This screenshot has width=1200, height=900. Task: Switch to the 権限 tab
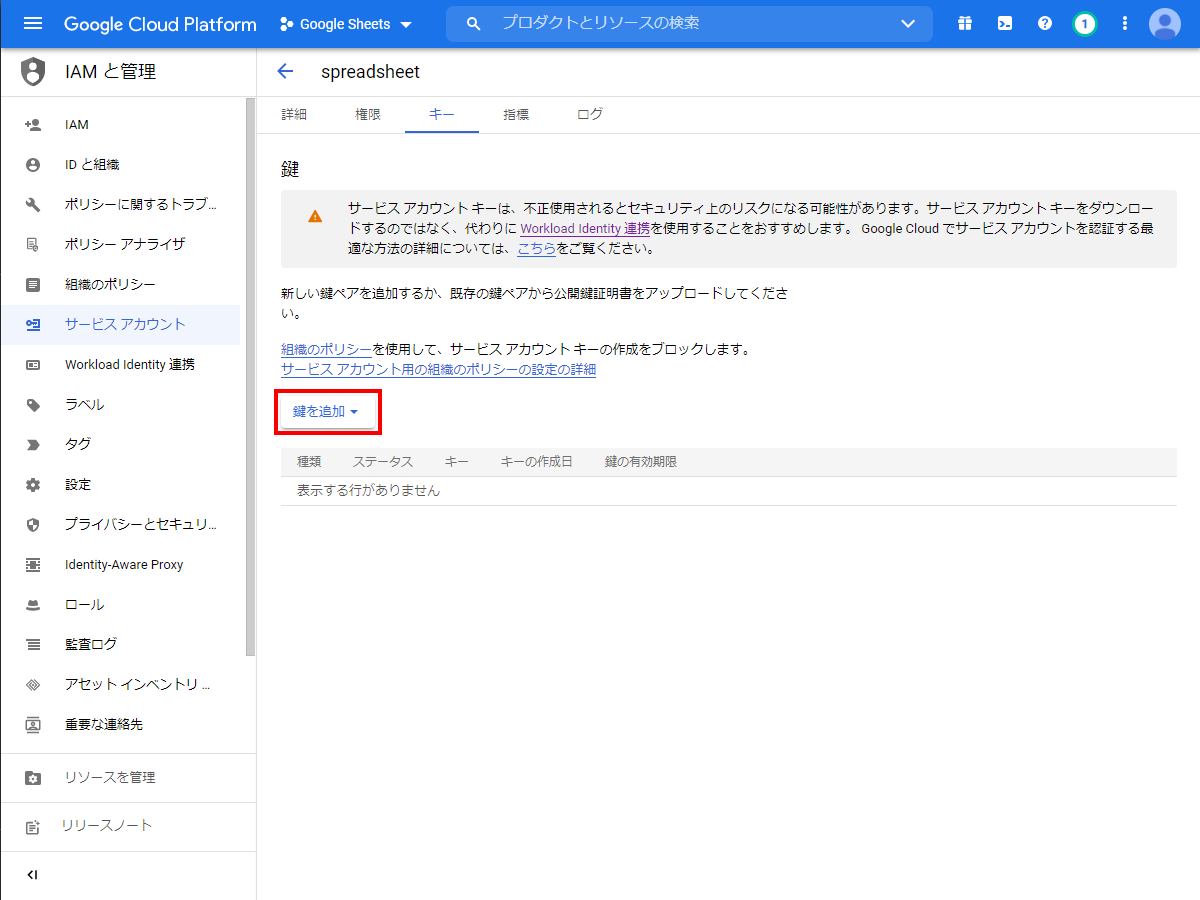(368, 115)
